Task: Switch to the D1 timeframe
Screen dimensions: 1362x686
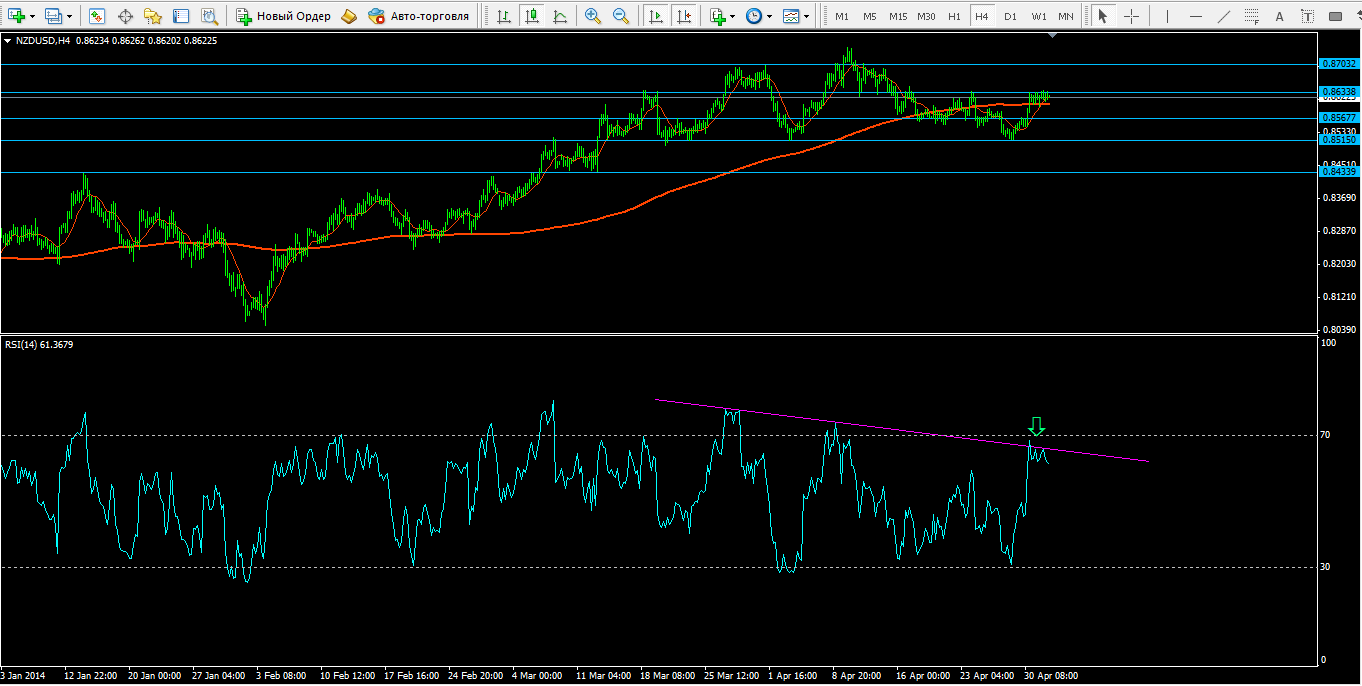Action: [x=1010, y=16]
